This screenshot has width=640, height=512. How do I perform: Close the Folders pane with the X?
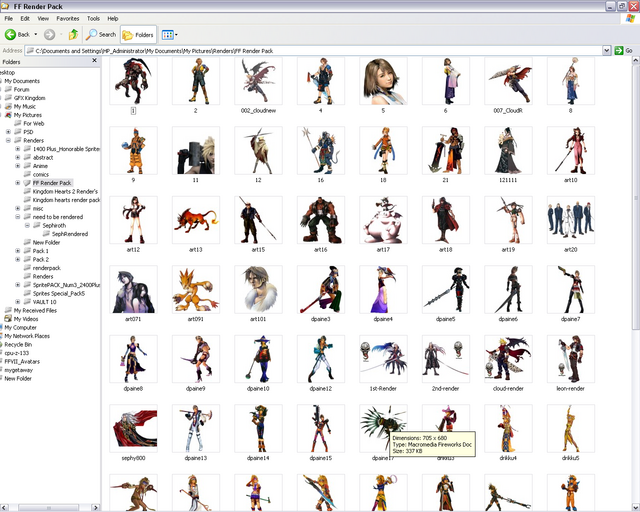[x=94, y=60]
